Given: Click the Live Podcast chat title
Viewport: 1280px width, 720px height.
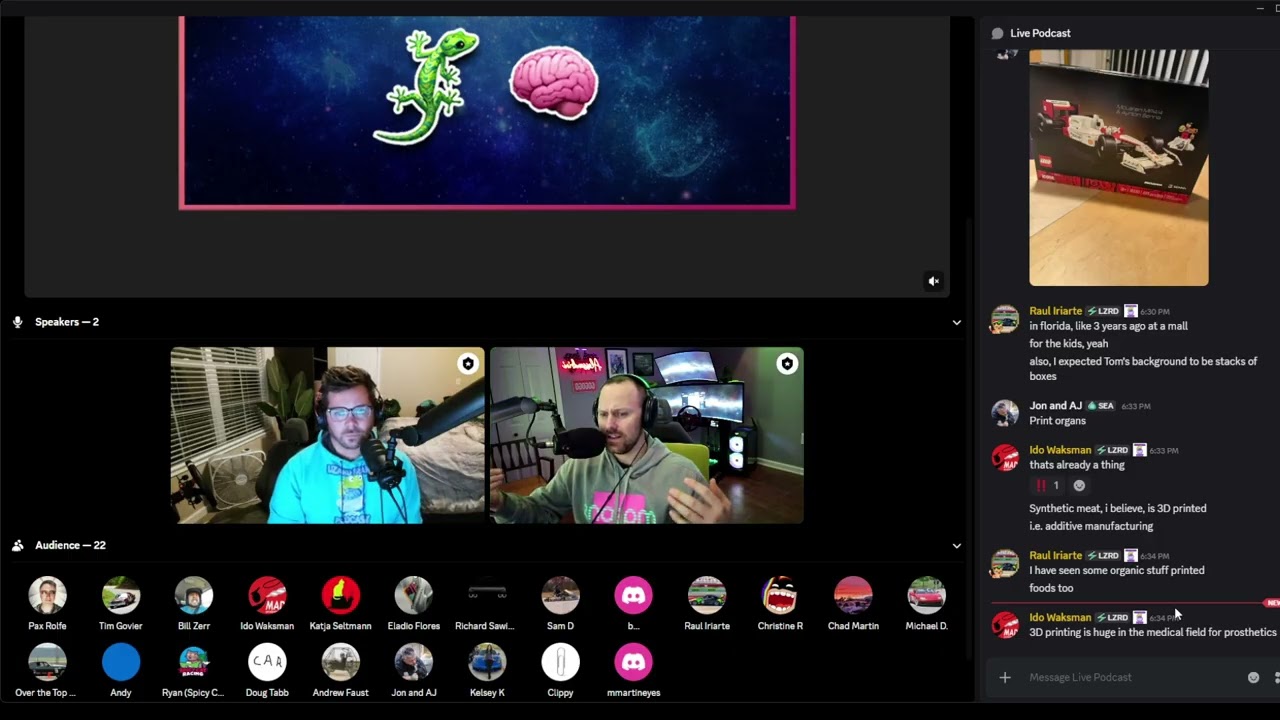Looking at the screenshot, I should click(1040, 33).
